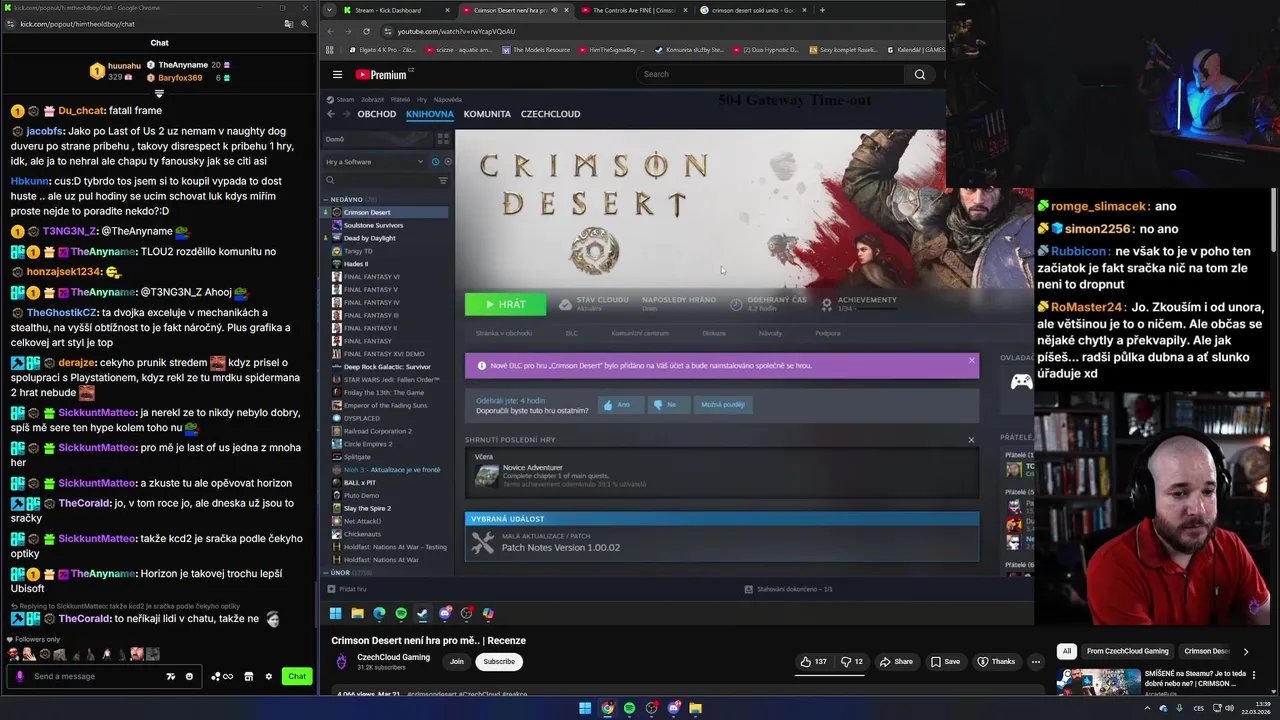Open the translate page icon in Kick chat address bar
This screenshot has width=1280, height=720.
pyautogui.click(x=289, y=23)
